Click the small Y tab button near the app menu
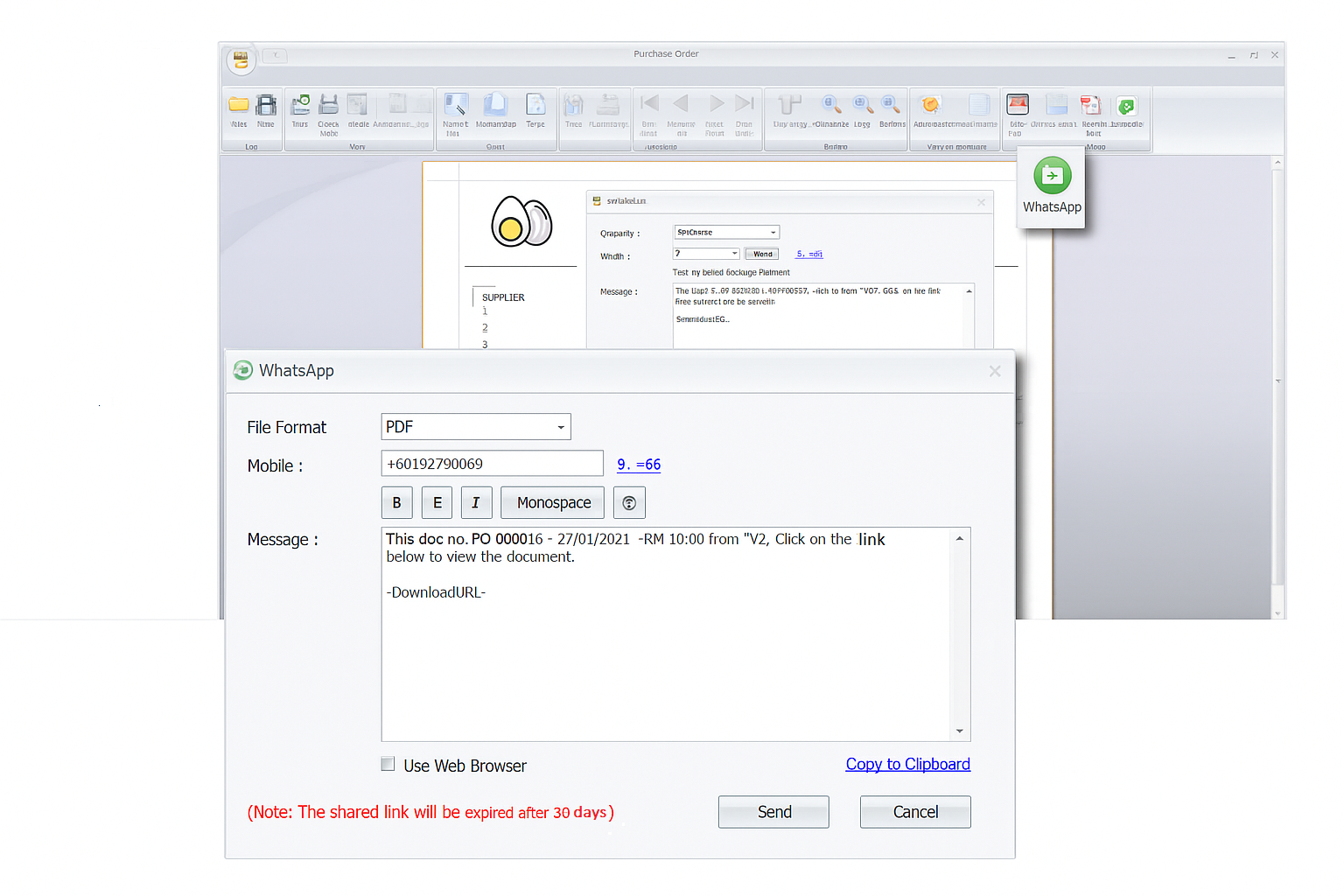 pos(275,55)
